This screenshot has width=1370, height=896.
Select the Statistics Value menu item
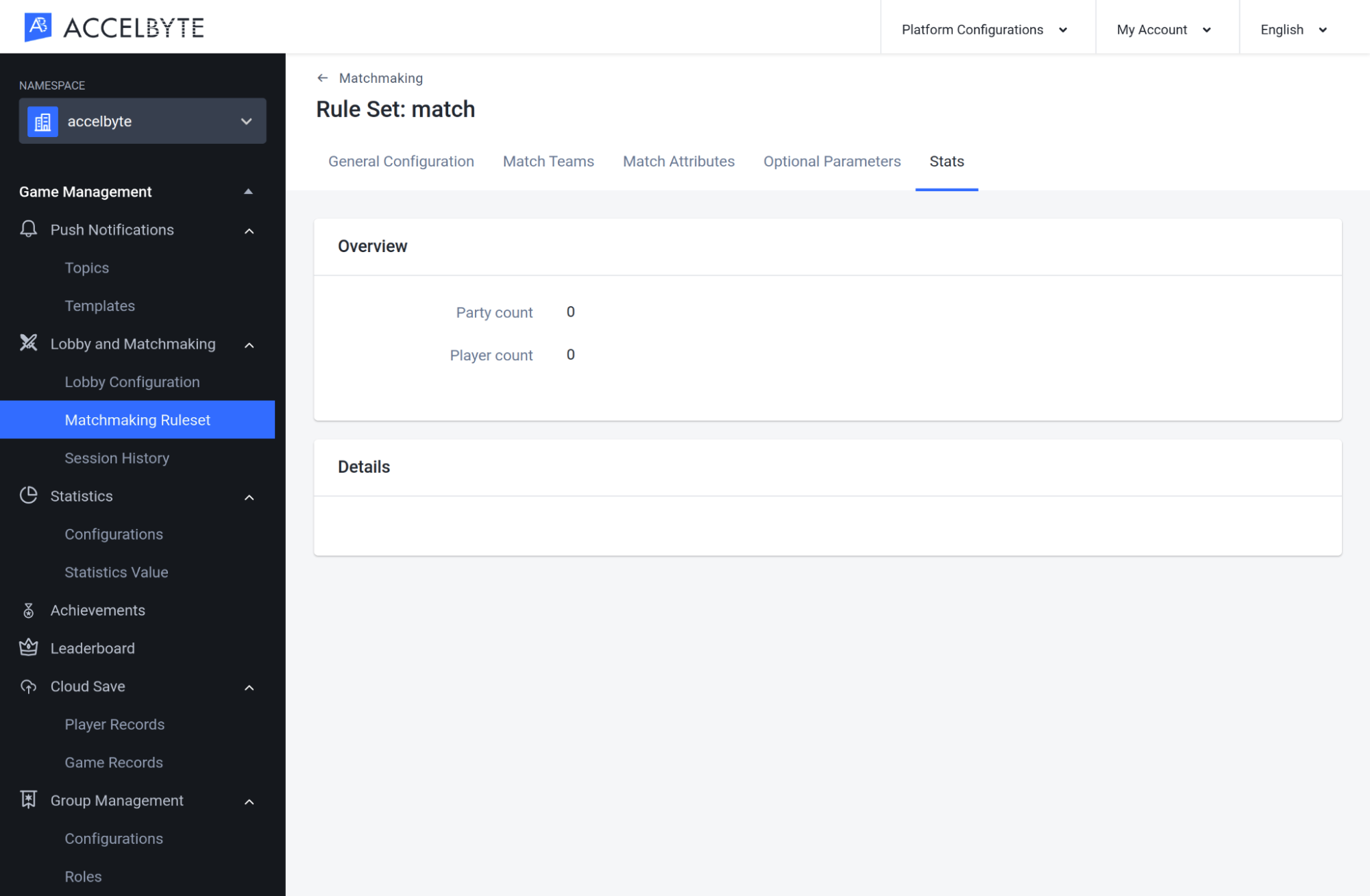116,571
